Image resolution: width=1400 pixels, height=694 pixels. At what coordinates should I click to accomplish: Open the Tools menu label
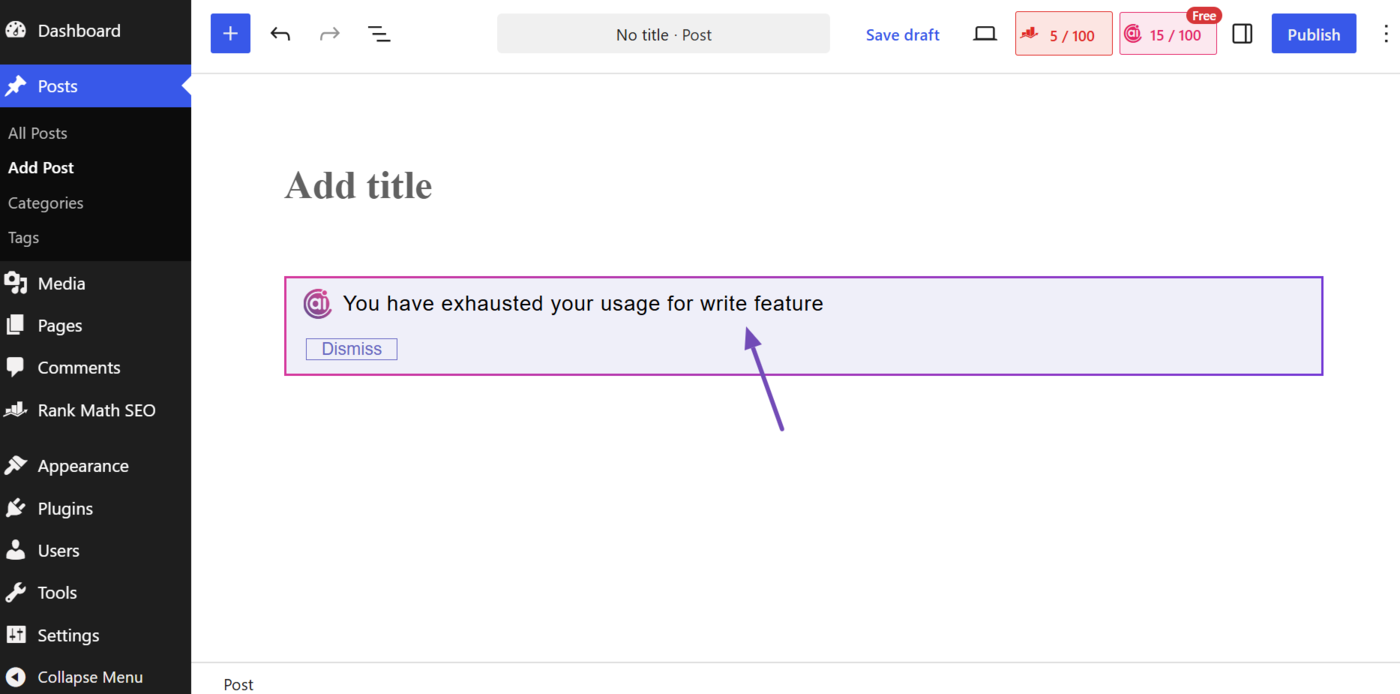(x=57, y=592)
